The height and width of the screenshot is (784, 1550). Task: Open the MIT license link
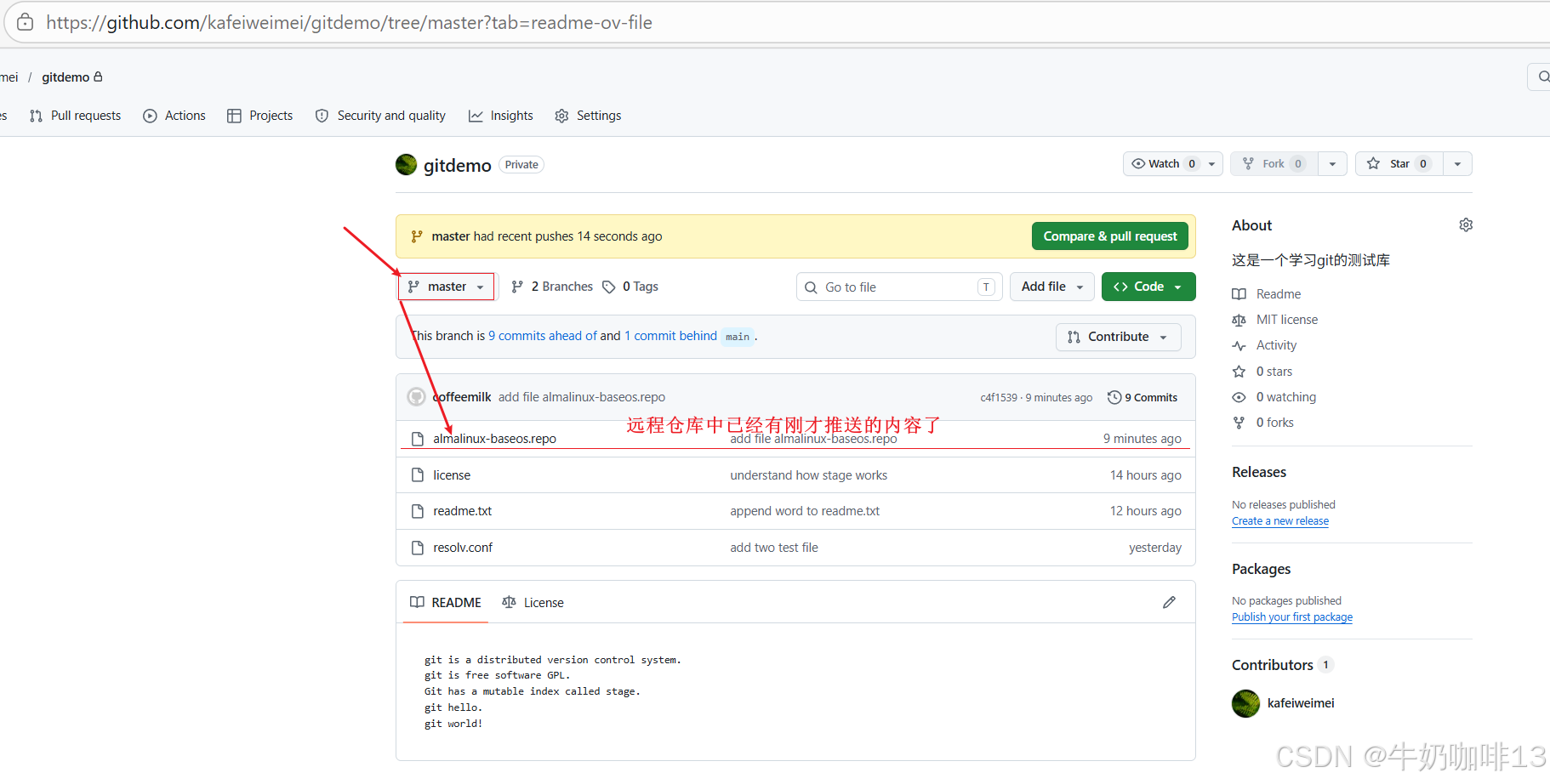1275,320
